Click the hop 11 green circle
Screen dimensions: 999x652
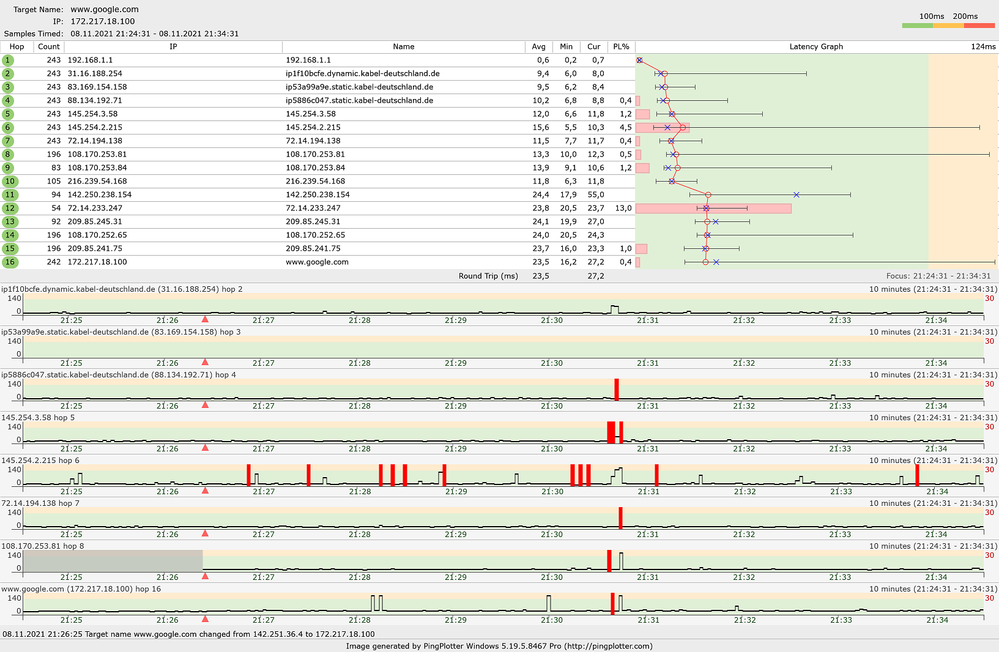[10, 194]
